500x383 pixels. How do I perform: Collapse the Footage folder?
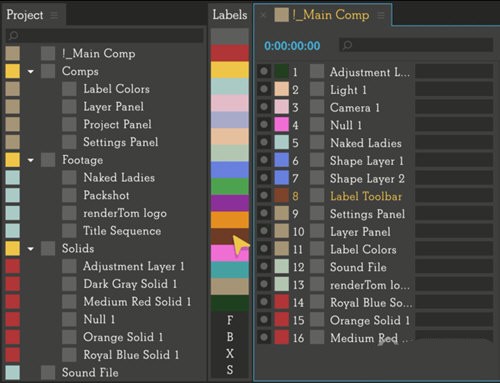[31, 160]
